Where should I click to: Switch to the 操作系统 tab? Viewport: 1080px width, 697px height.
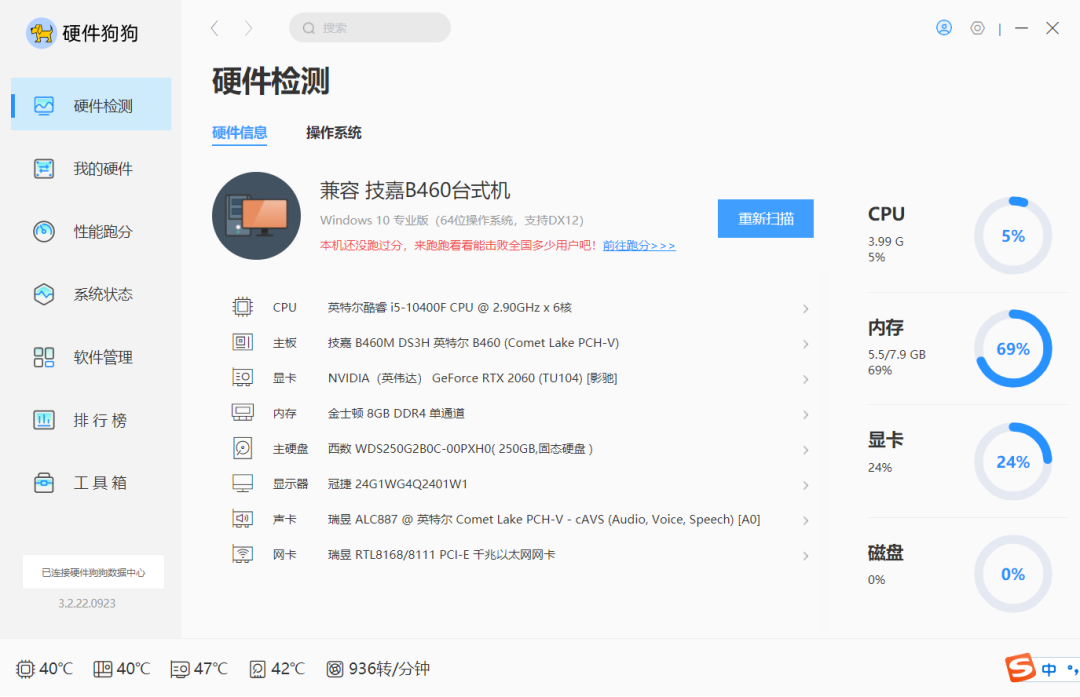click(x=333, y=132)
